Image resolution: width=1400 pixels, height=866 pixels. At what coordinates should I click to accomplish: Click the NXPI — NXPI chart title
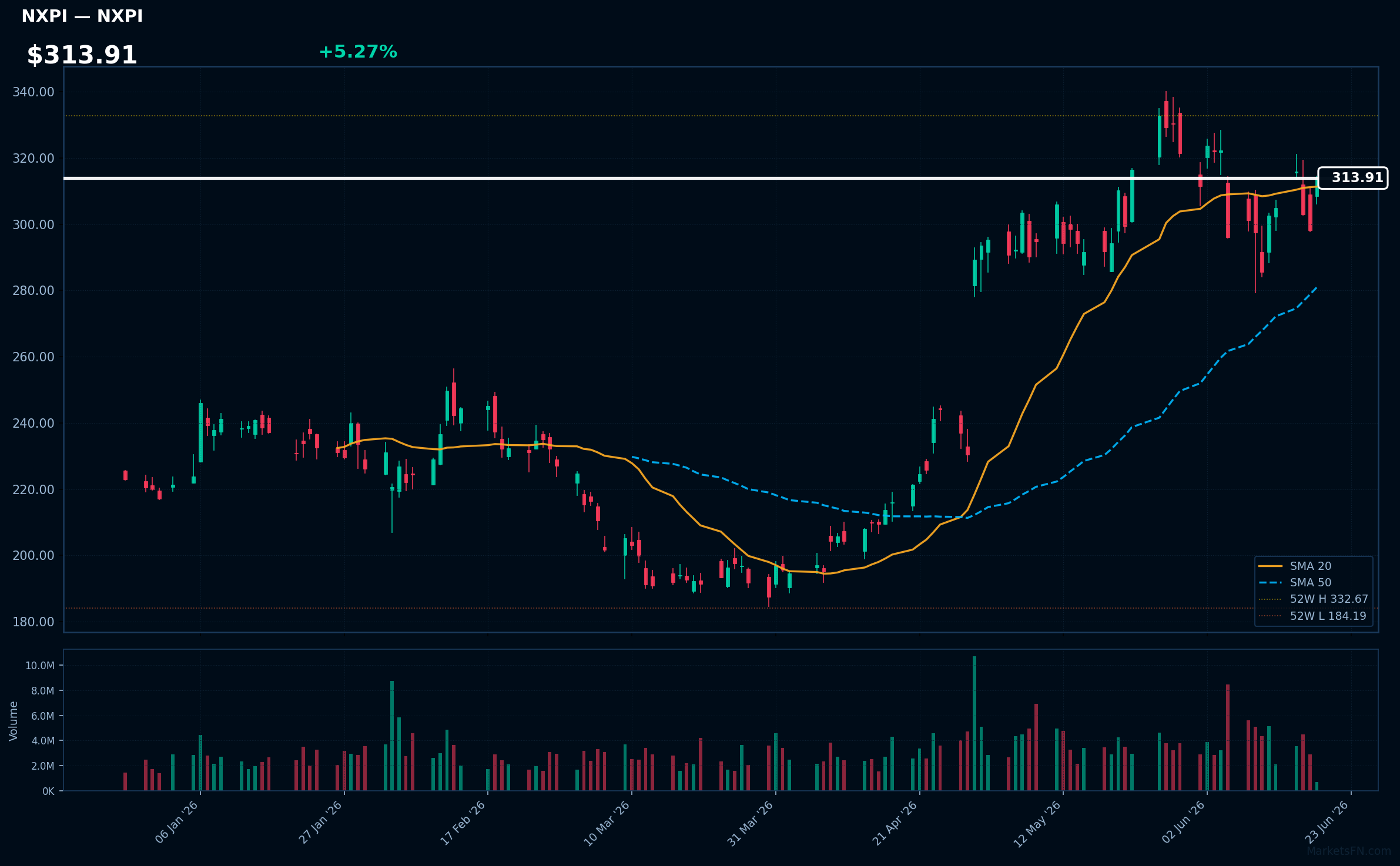82,16
